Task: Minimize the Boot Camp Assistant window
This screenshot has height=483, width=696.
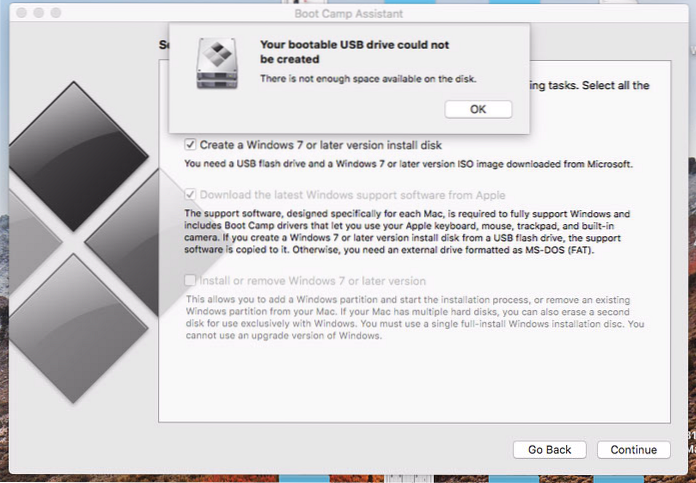Action: [39, 13]
